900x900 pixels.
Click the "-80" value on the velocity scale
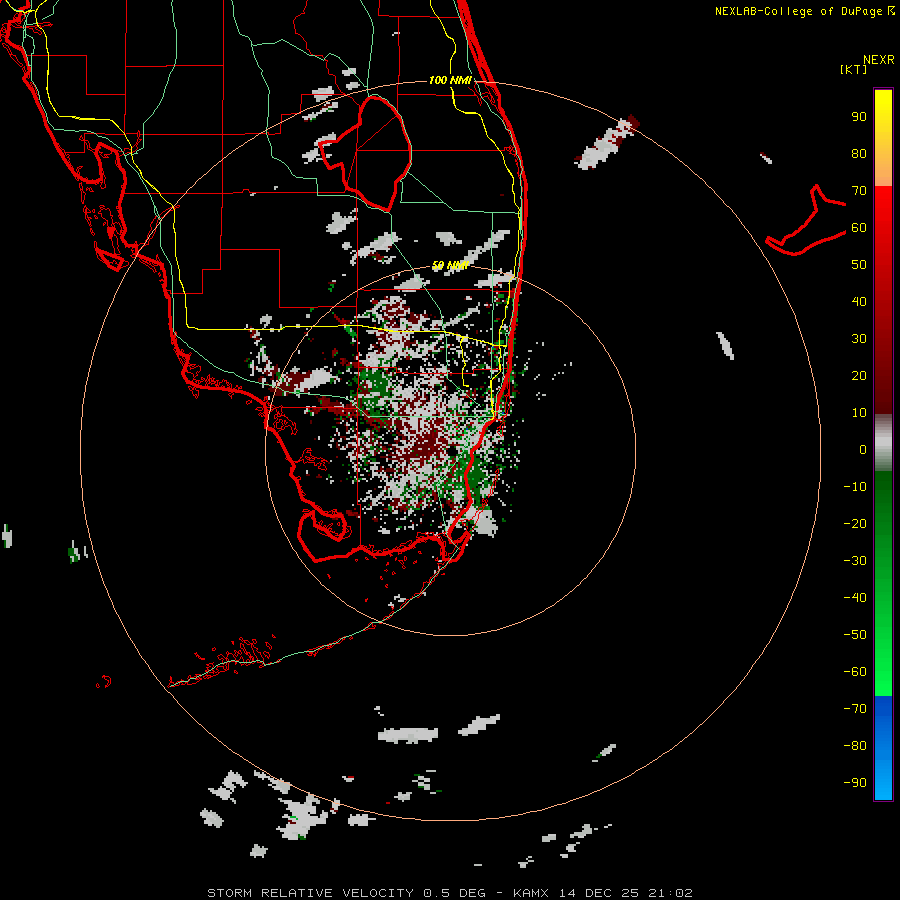tap(855, 746)
